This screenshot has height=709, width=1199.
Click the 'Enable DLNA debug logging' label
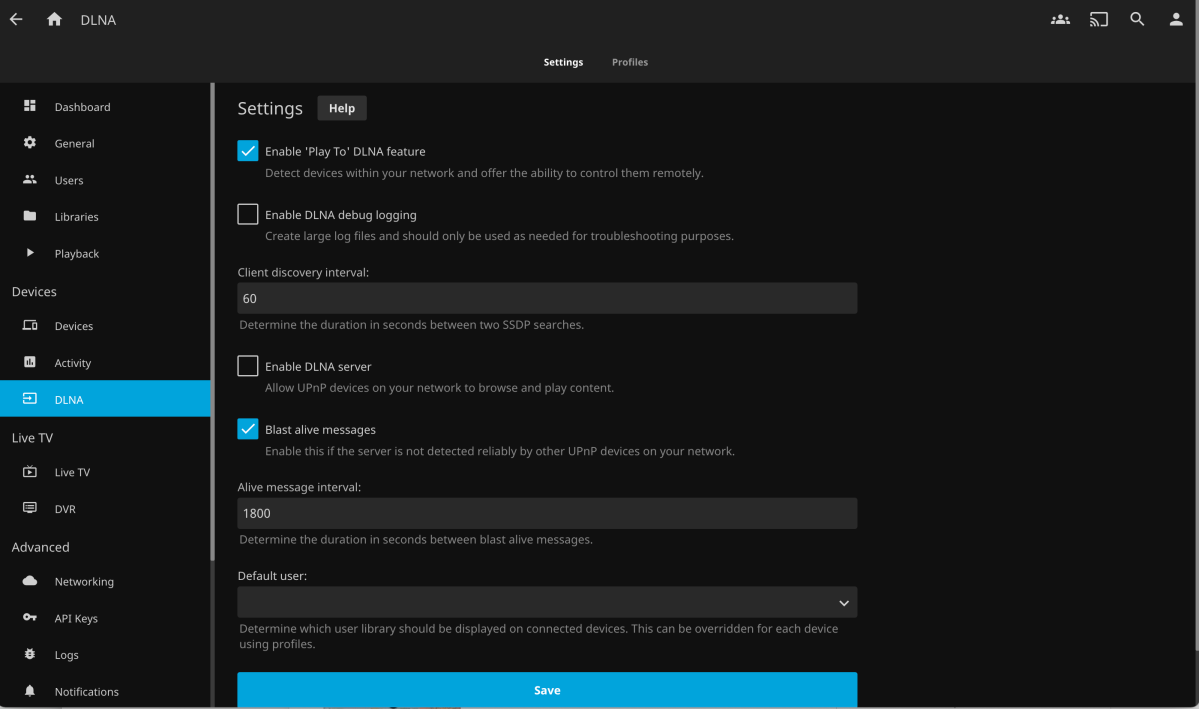[x=341, y=215]
